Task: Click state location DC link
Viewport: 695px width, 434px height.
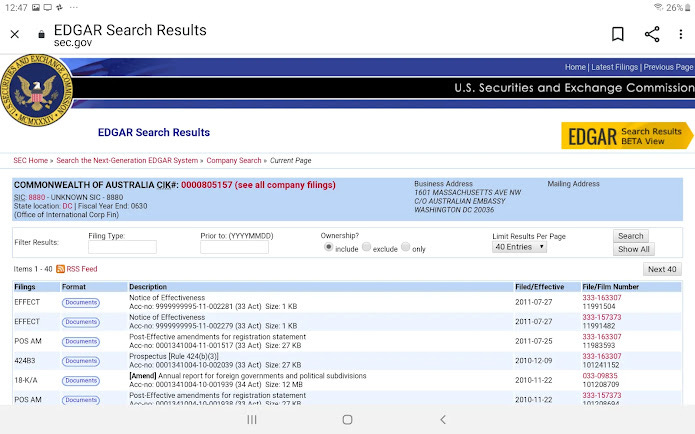Action: pos(67,206)
